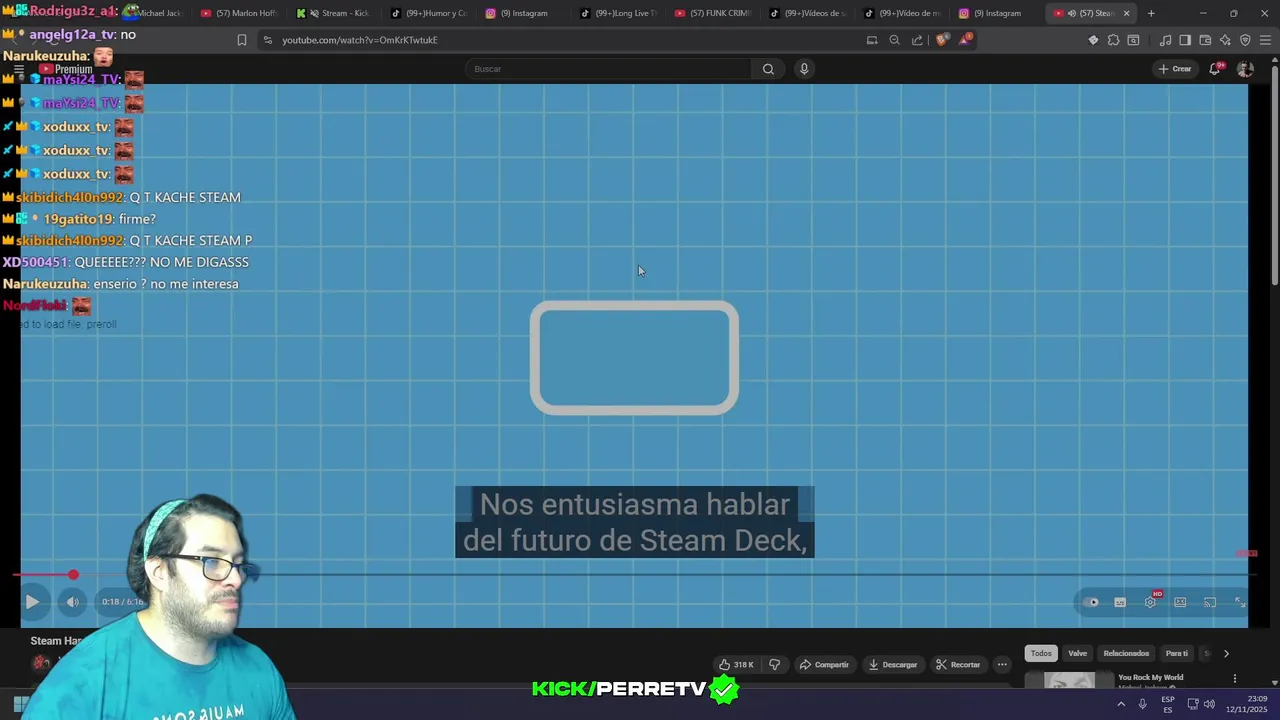This screenshot has height=720, width=1280.
Task: Click the Recortar clip button
Action: point(958,664)
